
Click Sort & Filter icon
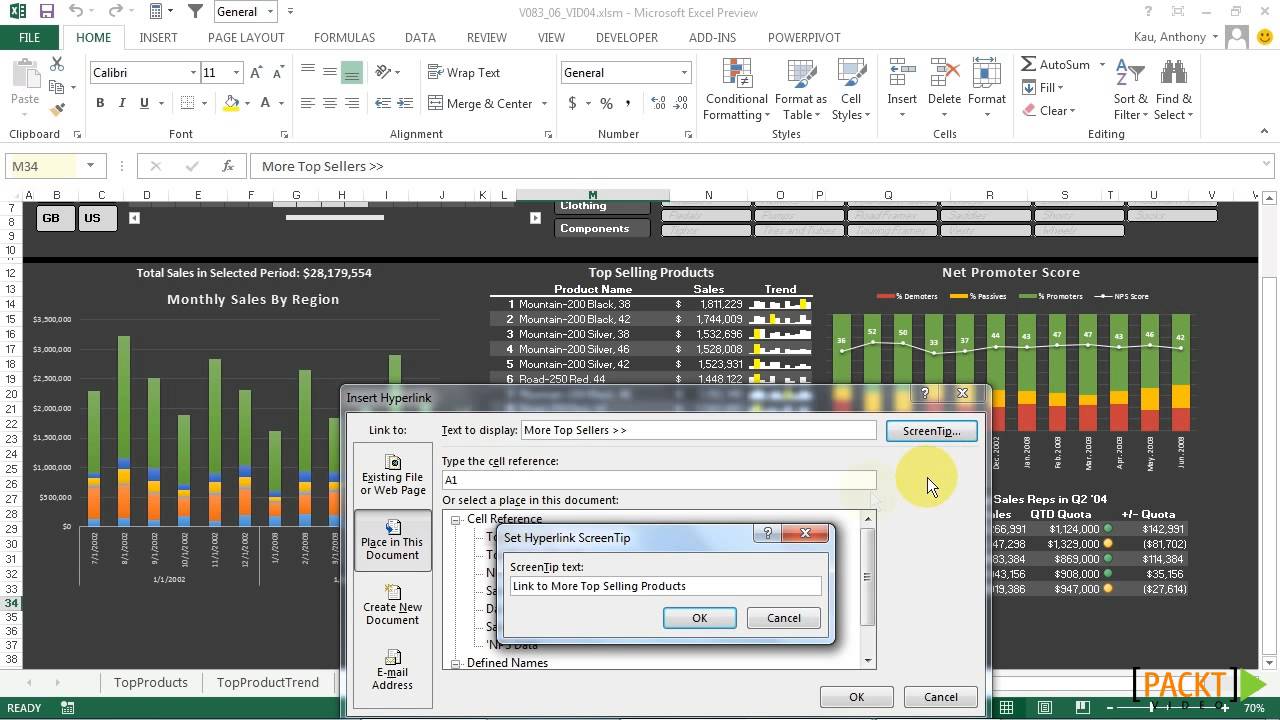[x=1130, y=74]
